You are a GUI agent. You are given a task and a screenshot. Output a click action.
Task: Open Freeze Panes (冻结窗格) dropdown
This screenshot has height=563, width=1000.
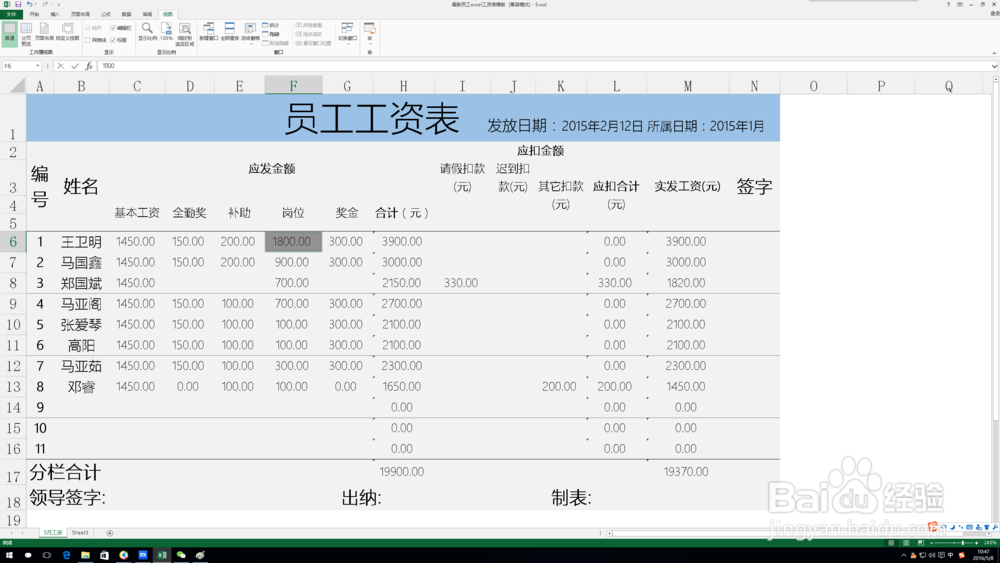(x=250, y=32)
